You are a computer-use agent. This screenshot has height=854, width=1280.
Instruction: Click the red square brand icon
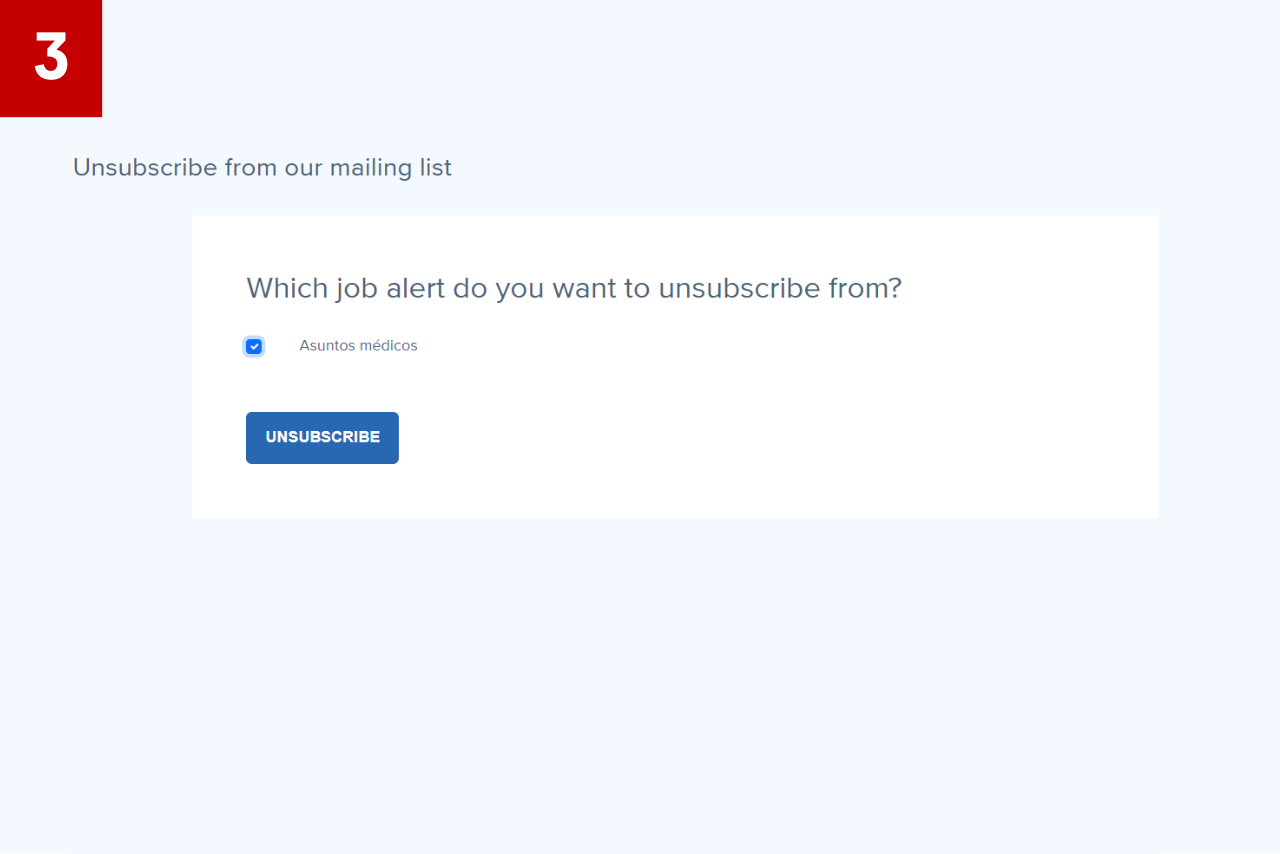tap(51, 58)
